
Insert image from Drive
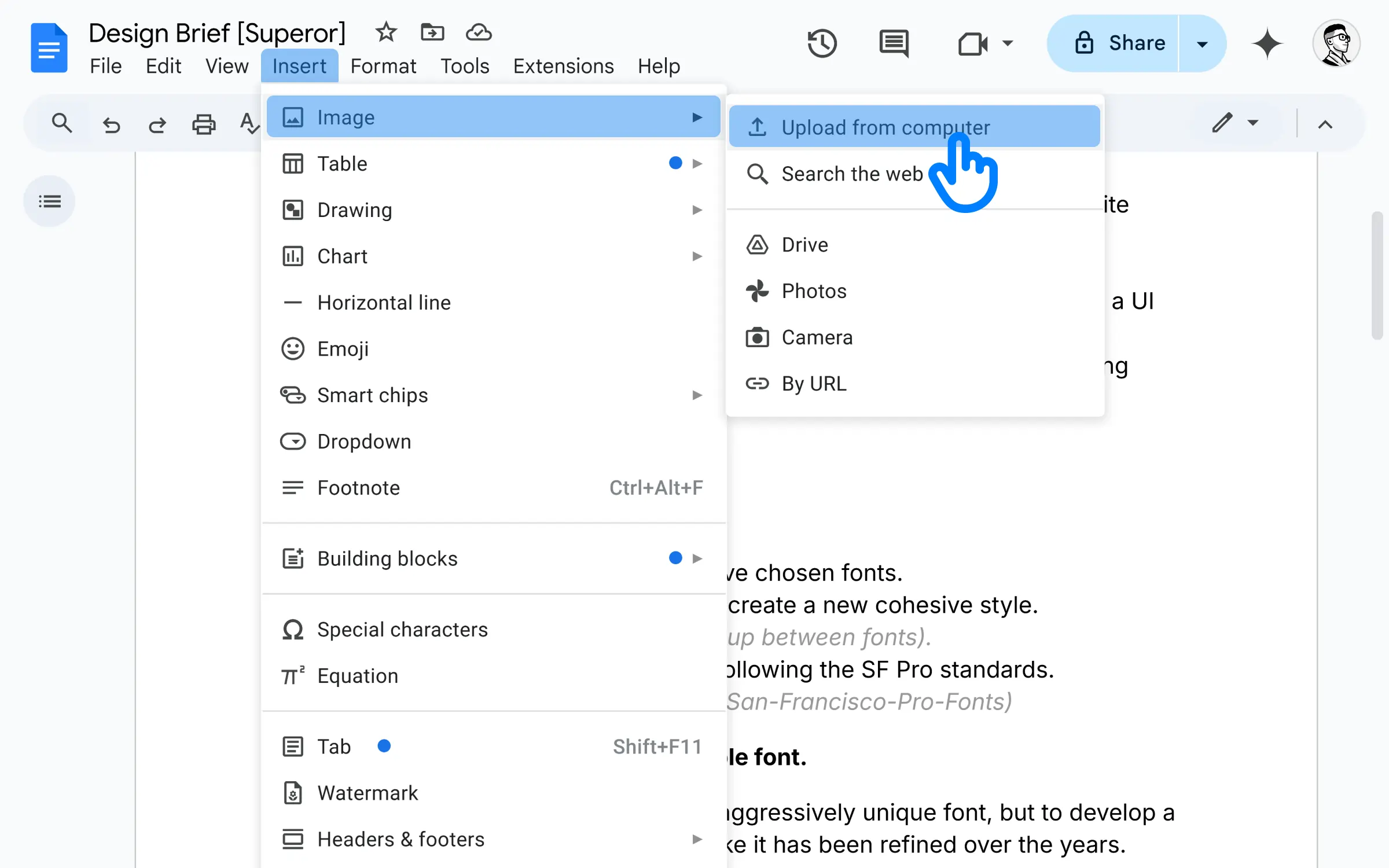(x=914, y=245)
